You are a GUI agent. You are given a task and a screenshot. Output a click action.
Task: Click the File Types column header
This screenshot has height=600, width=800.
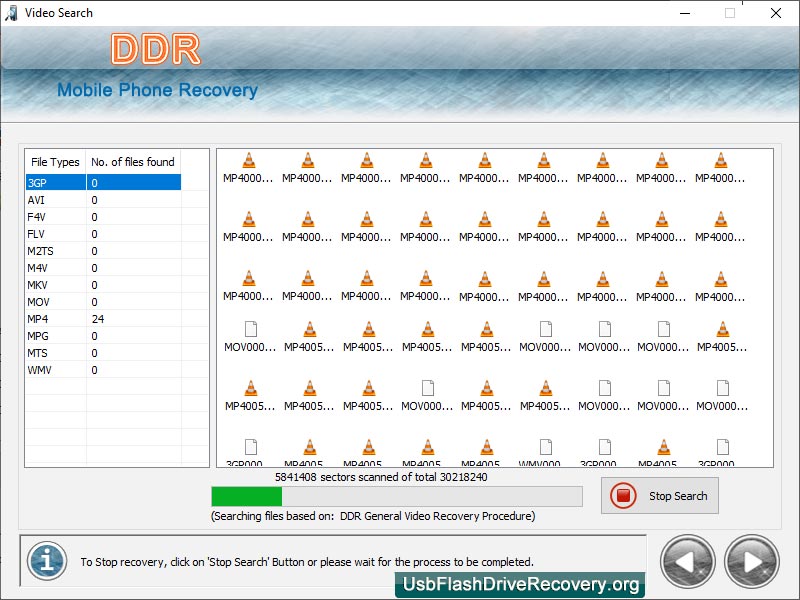55,162
